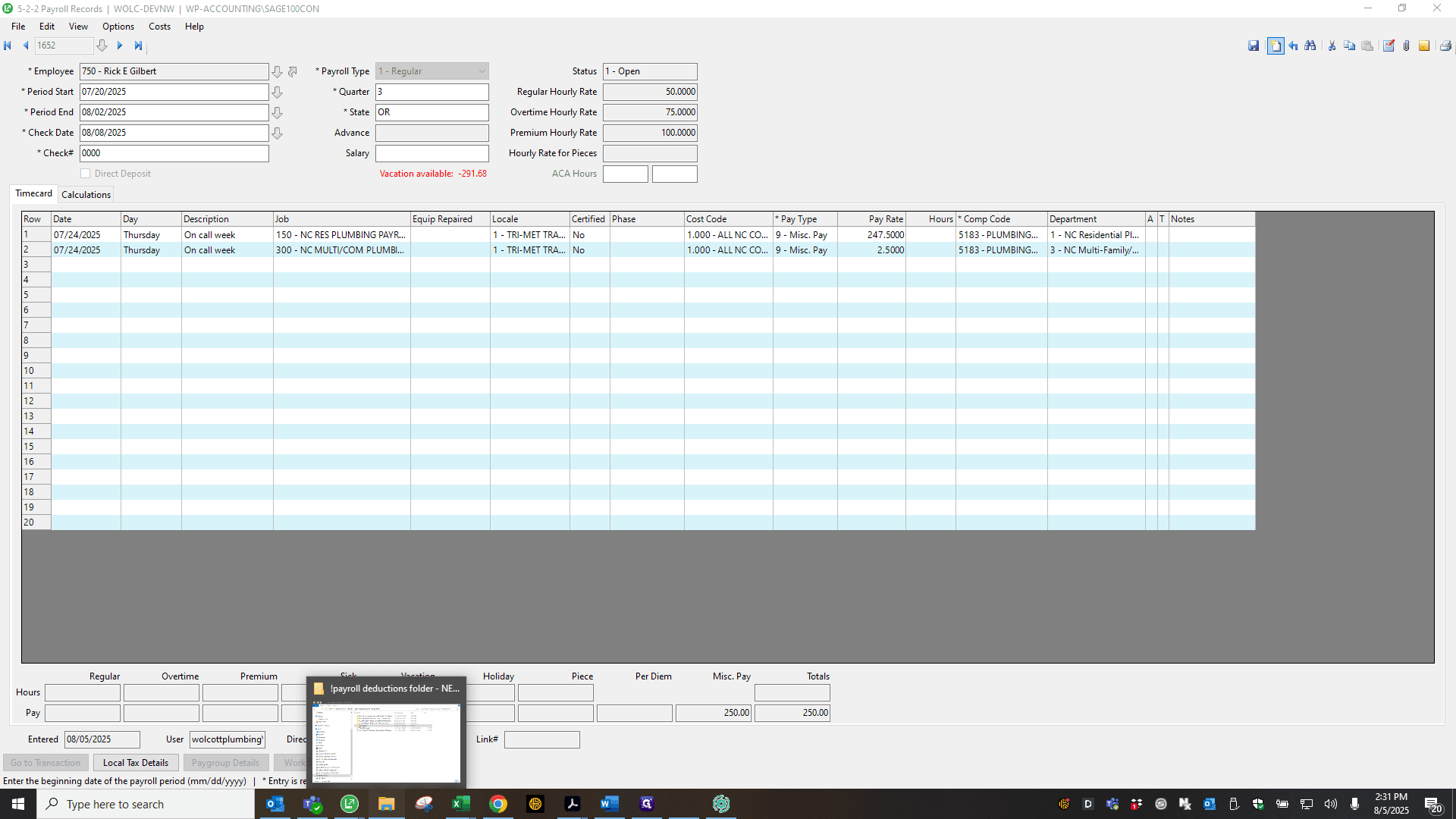Expand the Check Date lookup arrow
Viewport: 1456px width, 819px height.
pyautogui.click(x=278, y=133)
